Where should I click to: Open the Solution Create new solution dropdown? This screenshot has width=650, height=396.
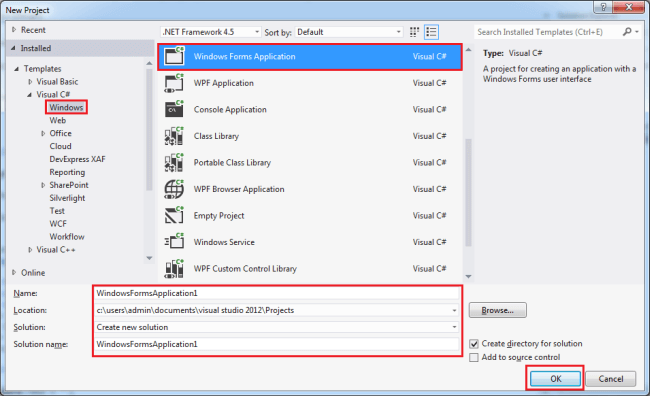tap(454, 327)
